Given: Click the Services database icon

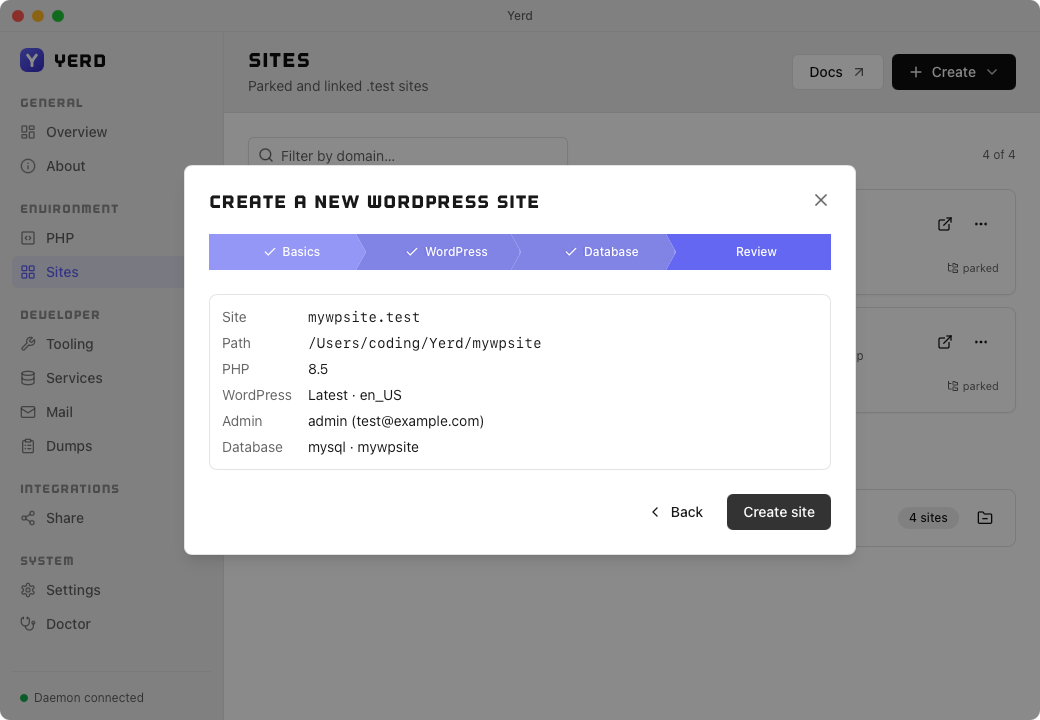Looking at the screenshot, I should tap(28, 378).
